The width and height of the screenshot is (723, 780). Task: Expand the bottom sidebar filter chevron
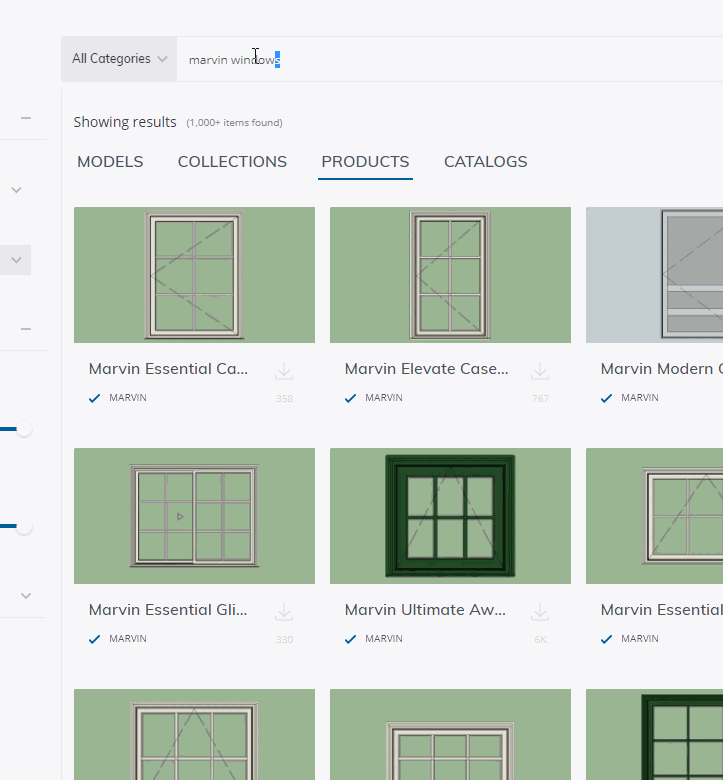point(26,595)
